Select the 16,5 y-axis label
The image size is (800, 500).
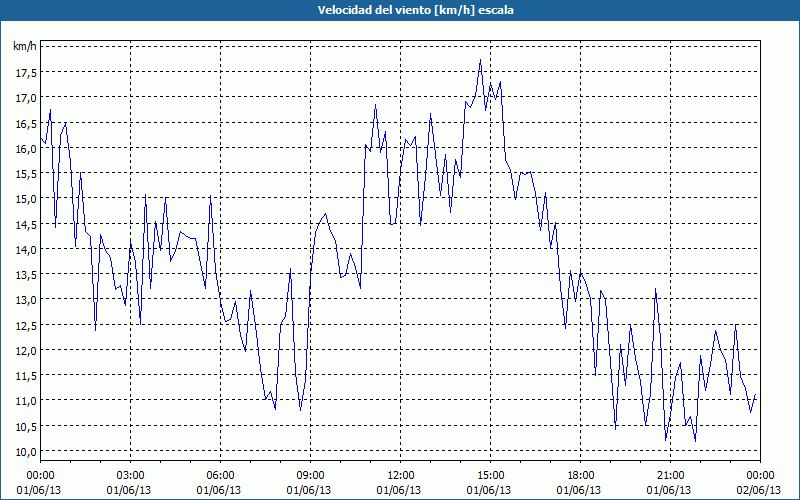click(x=26, y=123)
